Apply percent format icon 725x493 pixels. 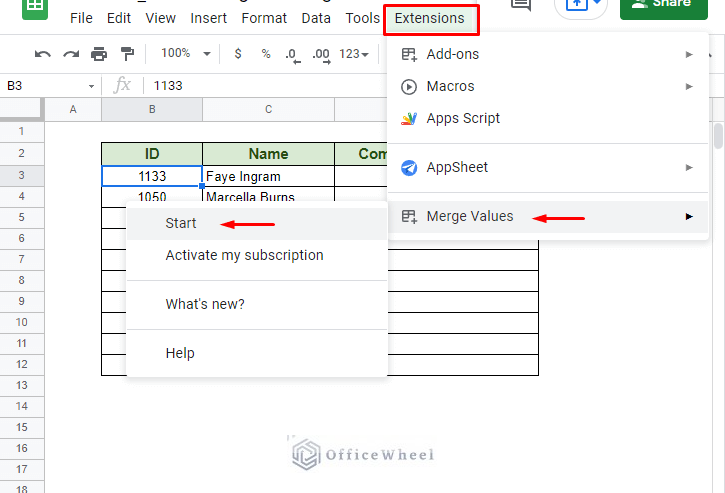pos(266,54)
